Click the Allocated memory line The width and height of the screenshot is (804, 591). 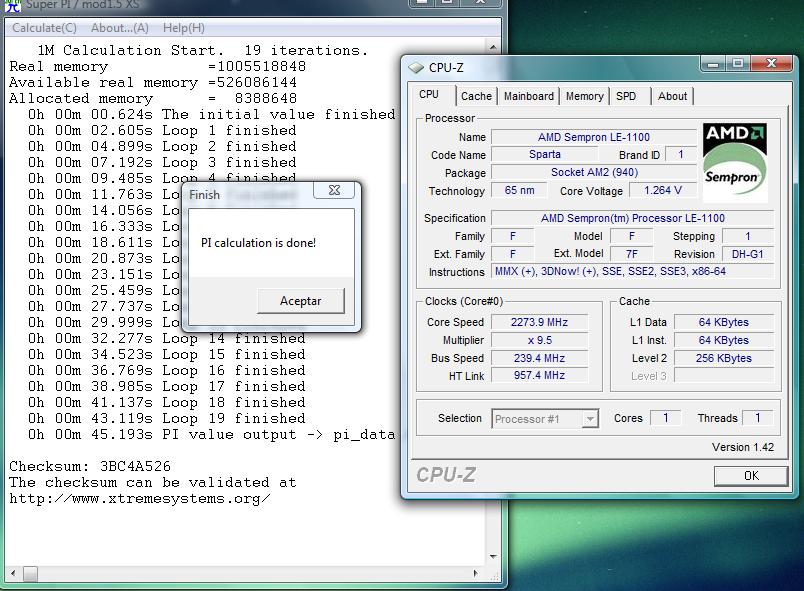[153, 98]
